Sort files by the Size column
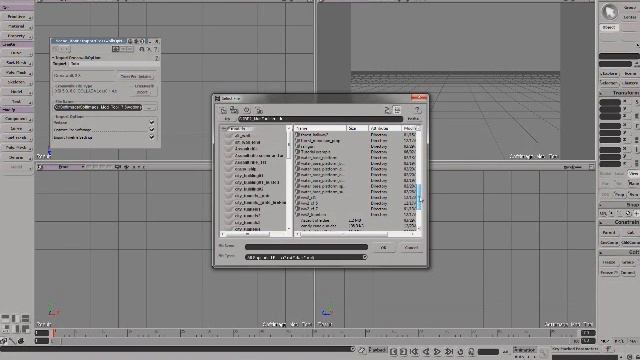This screenshot has height=360, width=640. click(x=357, y=128)
